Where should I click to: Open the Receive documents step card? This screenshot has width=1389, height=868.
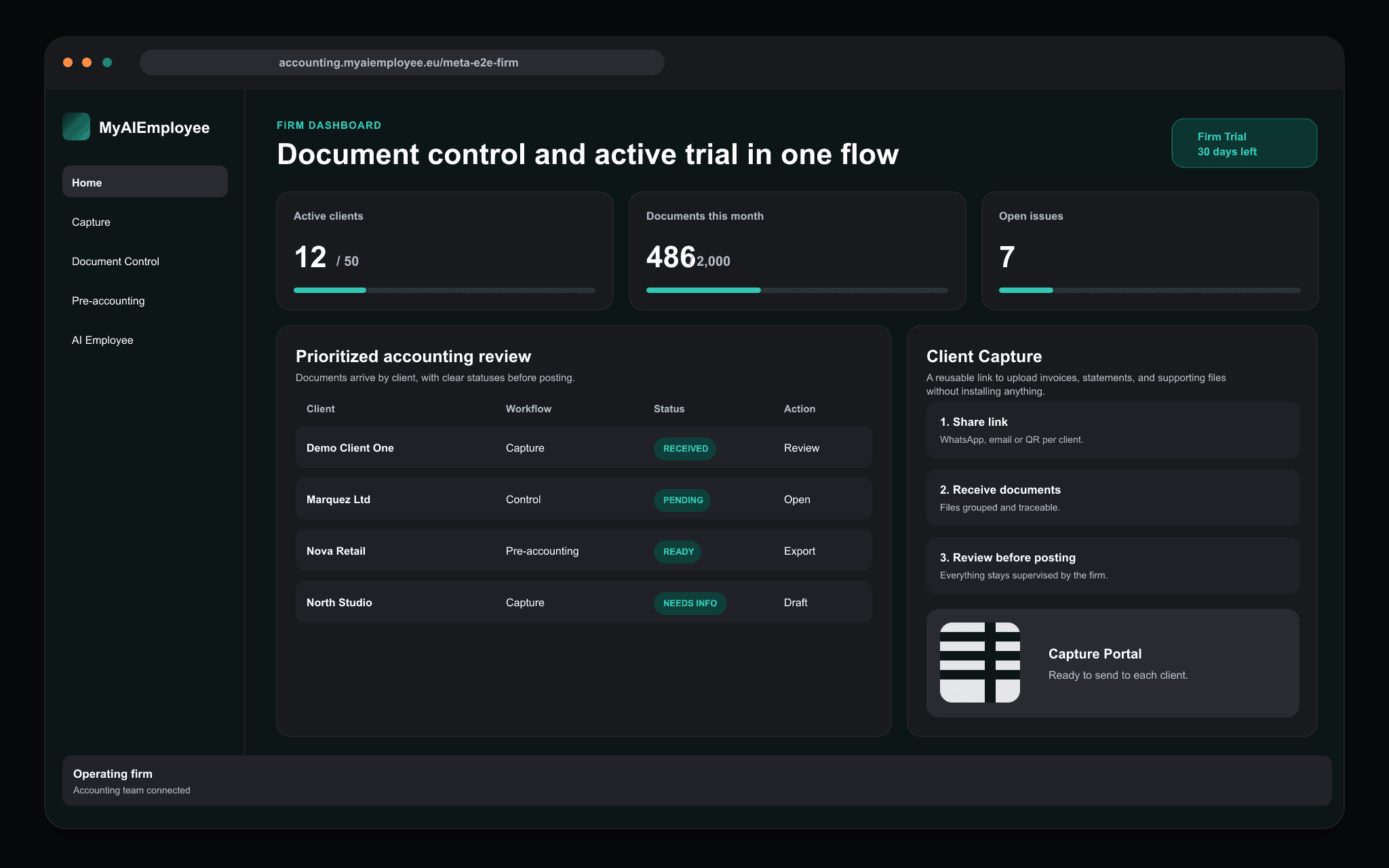click(1112, 498)
